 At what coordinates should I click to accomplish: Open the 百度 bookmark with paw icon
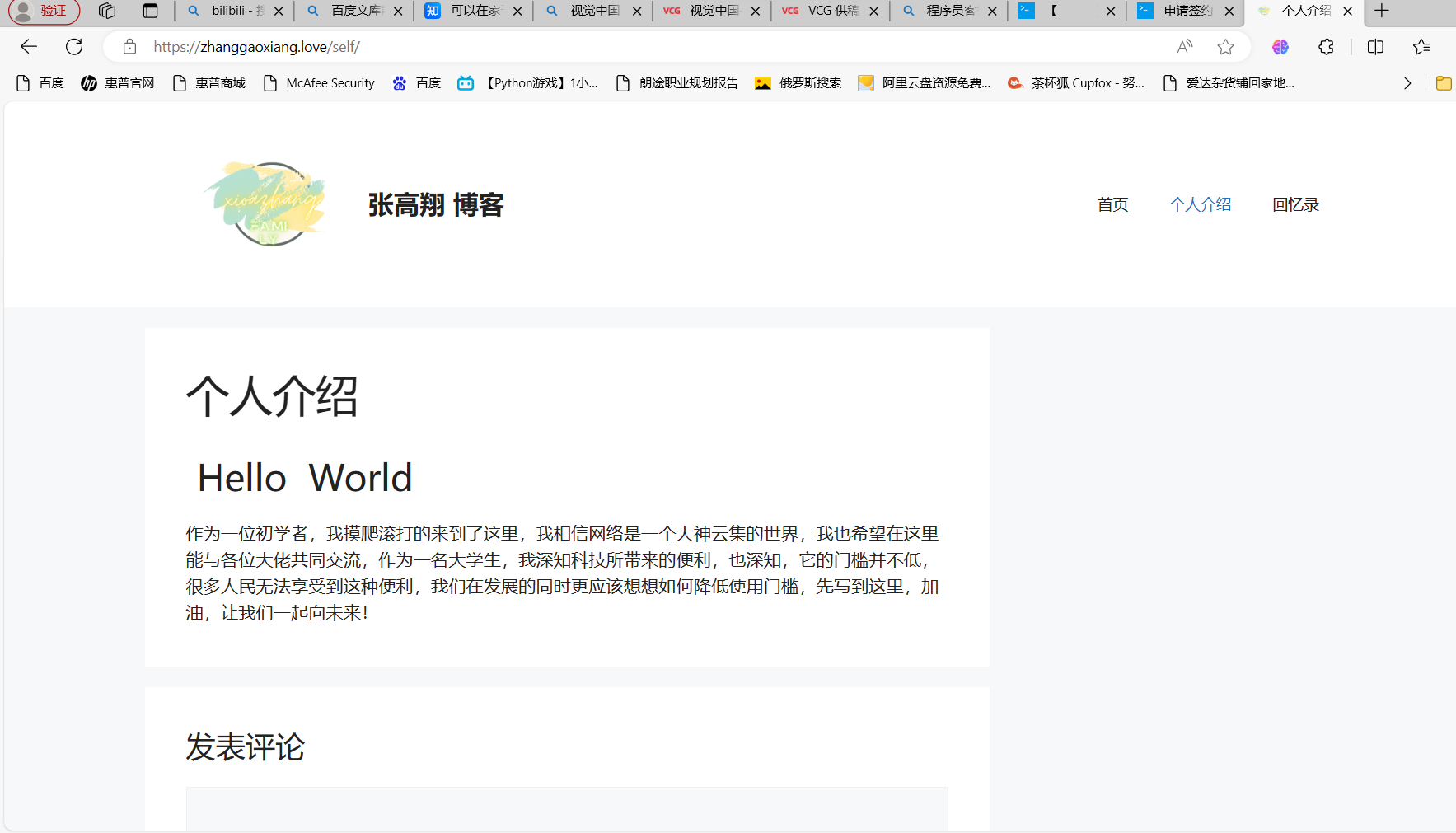click(417, 83)
